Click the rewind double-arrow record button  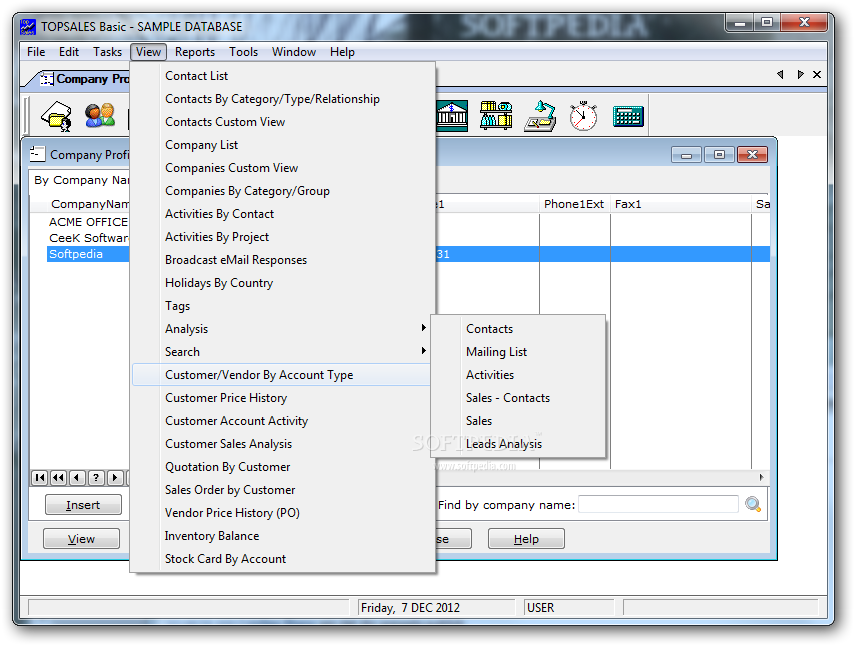click(x=58, y=478)
